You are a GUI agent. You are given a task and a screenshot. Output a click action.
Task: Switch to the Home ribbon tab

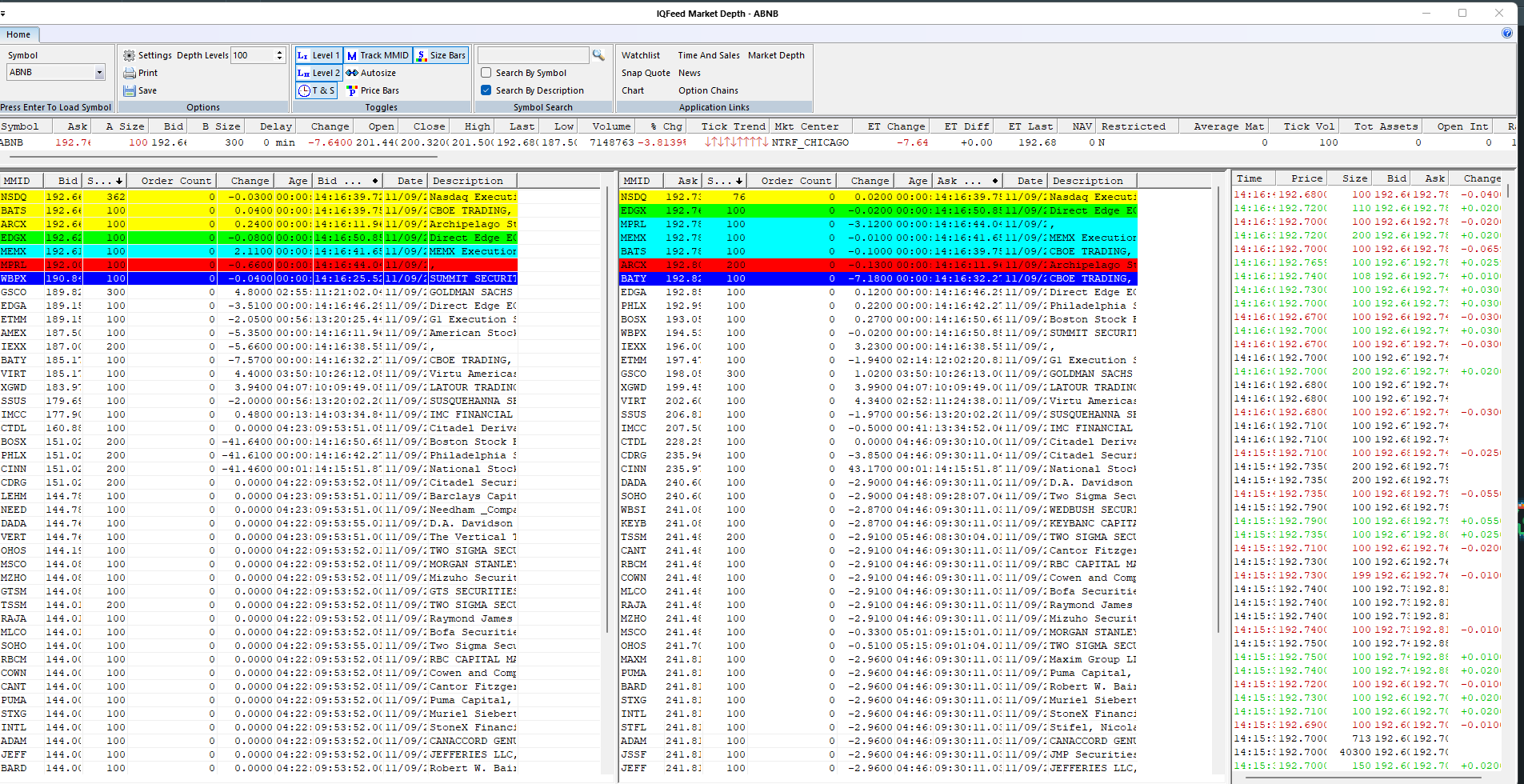19,34
